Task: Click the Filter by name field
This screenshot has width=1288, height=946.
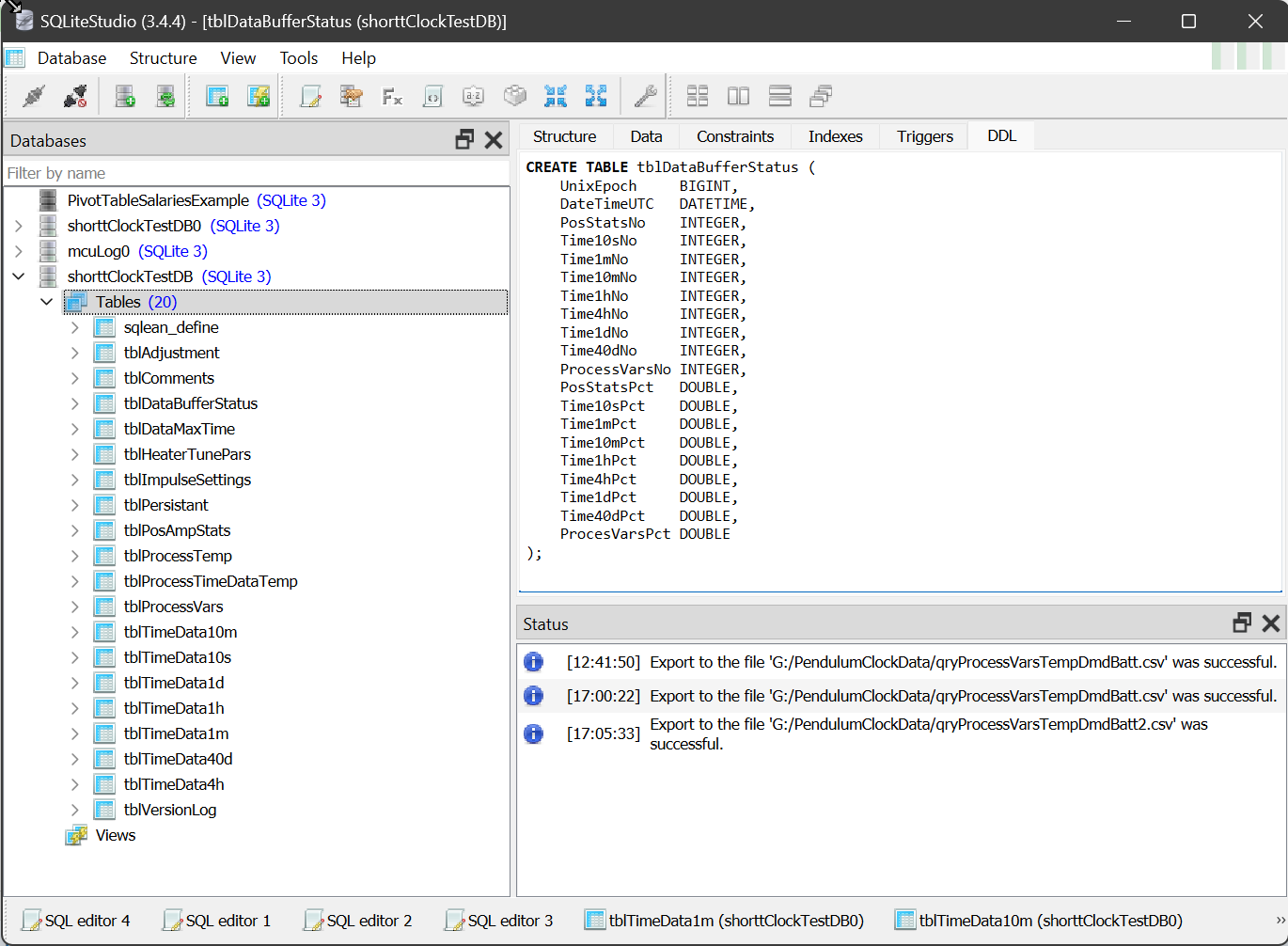Action: click(x=254, y=173)
